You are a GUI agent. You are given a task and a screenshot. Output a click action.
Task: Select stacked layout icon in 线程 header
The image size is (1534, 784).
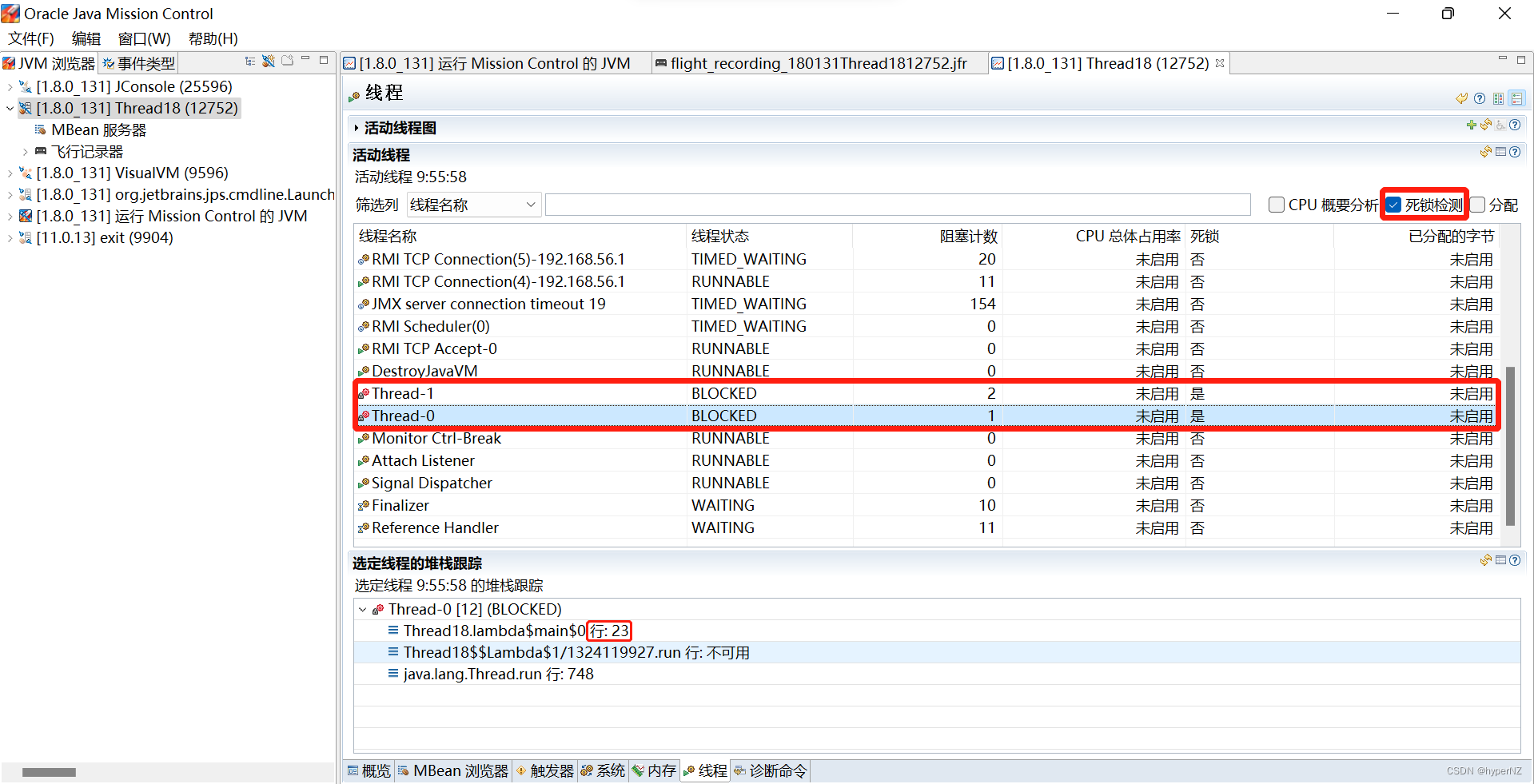click(x=1516, y=98)
